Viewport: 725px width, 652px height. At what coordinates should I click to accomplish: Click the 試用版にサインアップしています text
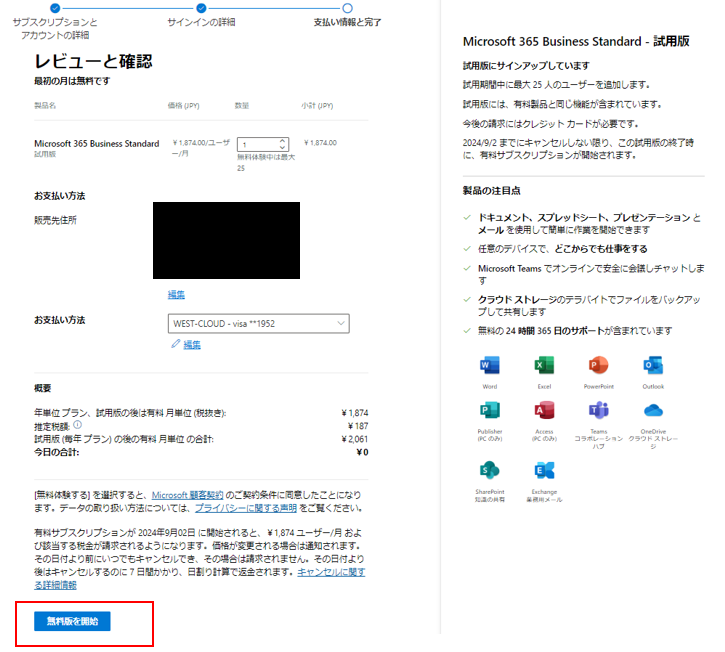click(526, 66)
